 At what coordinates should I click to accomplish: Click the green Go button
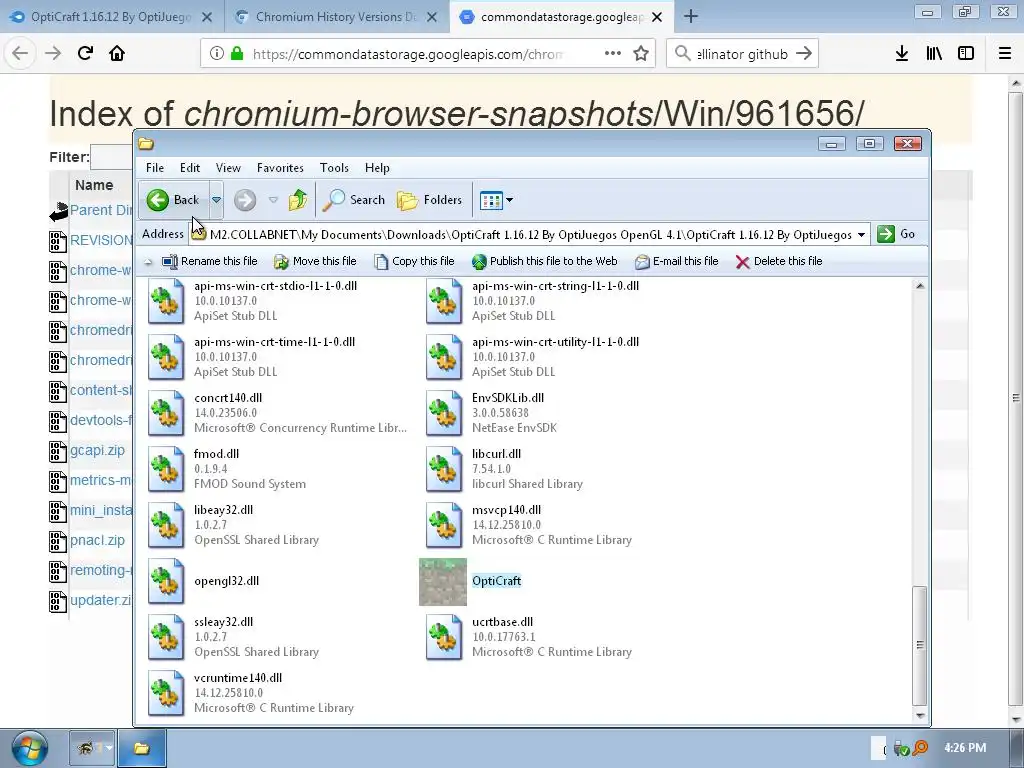(x=895, y=234)
